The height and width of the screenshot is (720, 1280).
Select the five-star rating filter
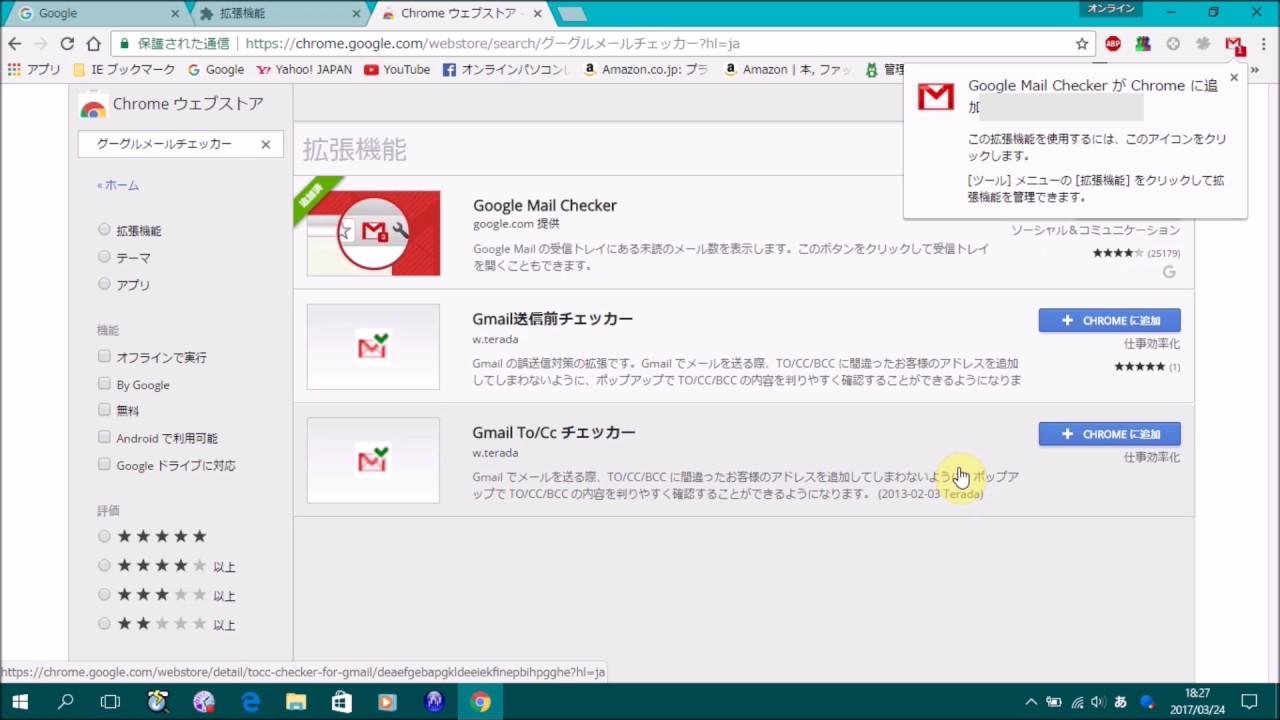point(104,536)
